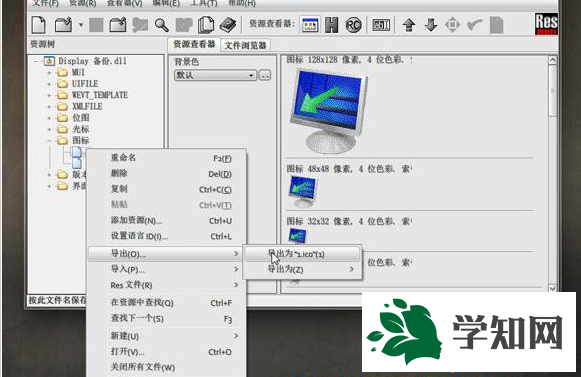Image resolution: width=581 pixels, height=377 pixels.
Task: Click the viewer scrollbar down arrow
Action: point(552,288)
